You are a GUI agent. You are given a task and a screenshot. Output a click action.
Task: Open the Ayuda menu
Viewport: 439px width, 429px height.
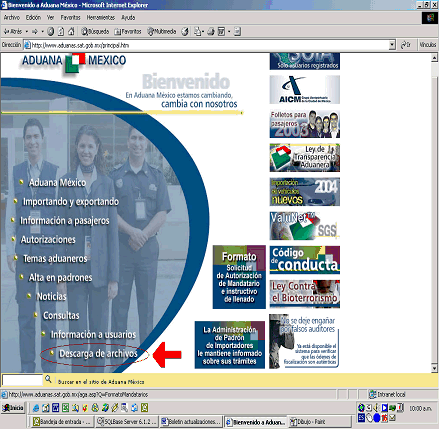128,17
